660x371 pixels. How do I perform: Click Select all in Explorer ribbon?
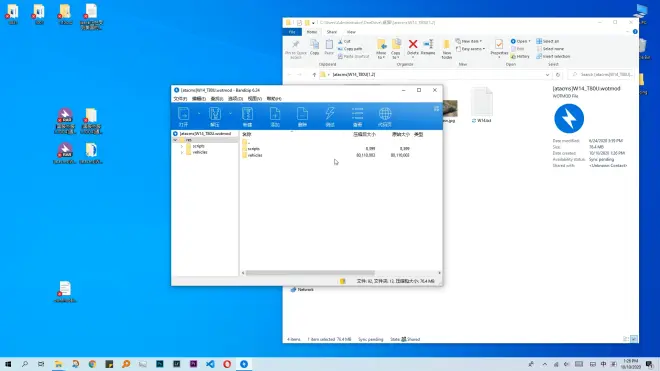548,41
